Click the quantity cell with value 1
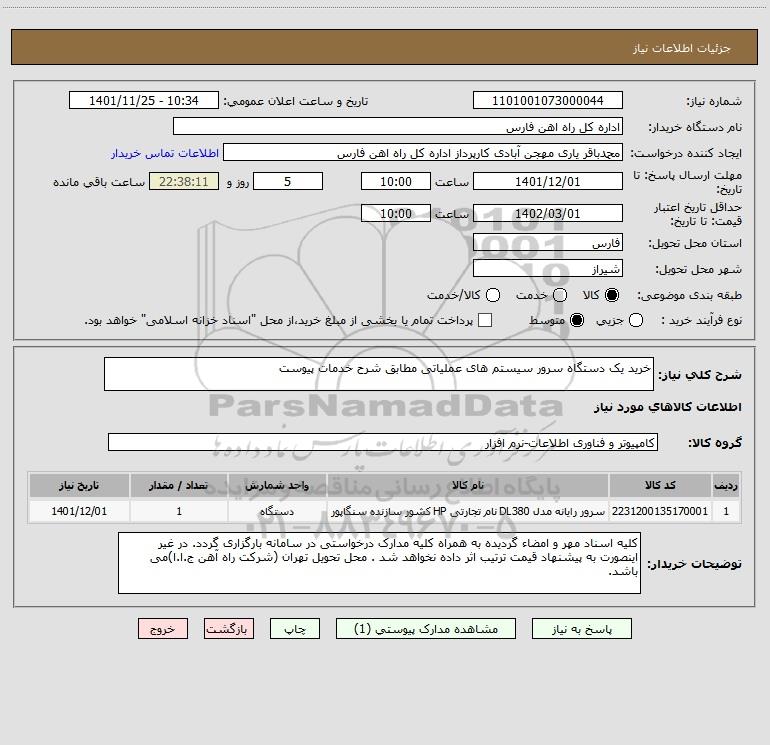770x745 pixels. (179, 511)
